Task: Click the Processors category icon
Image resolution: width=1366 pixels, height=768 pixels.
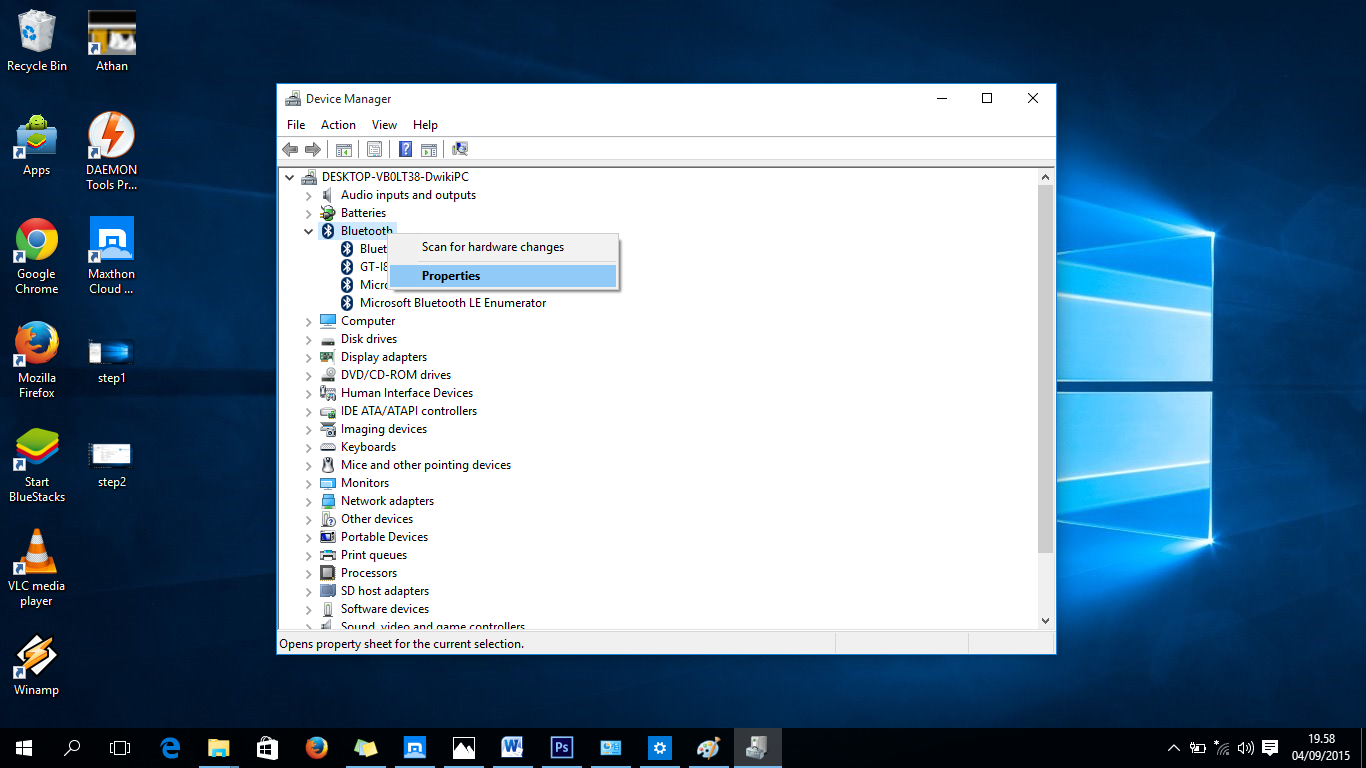Action: 328,573
